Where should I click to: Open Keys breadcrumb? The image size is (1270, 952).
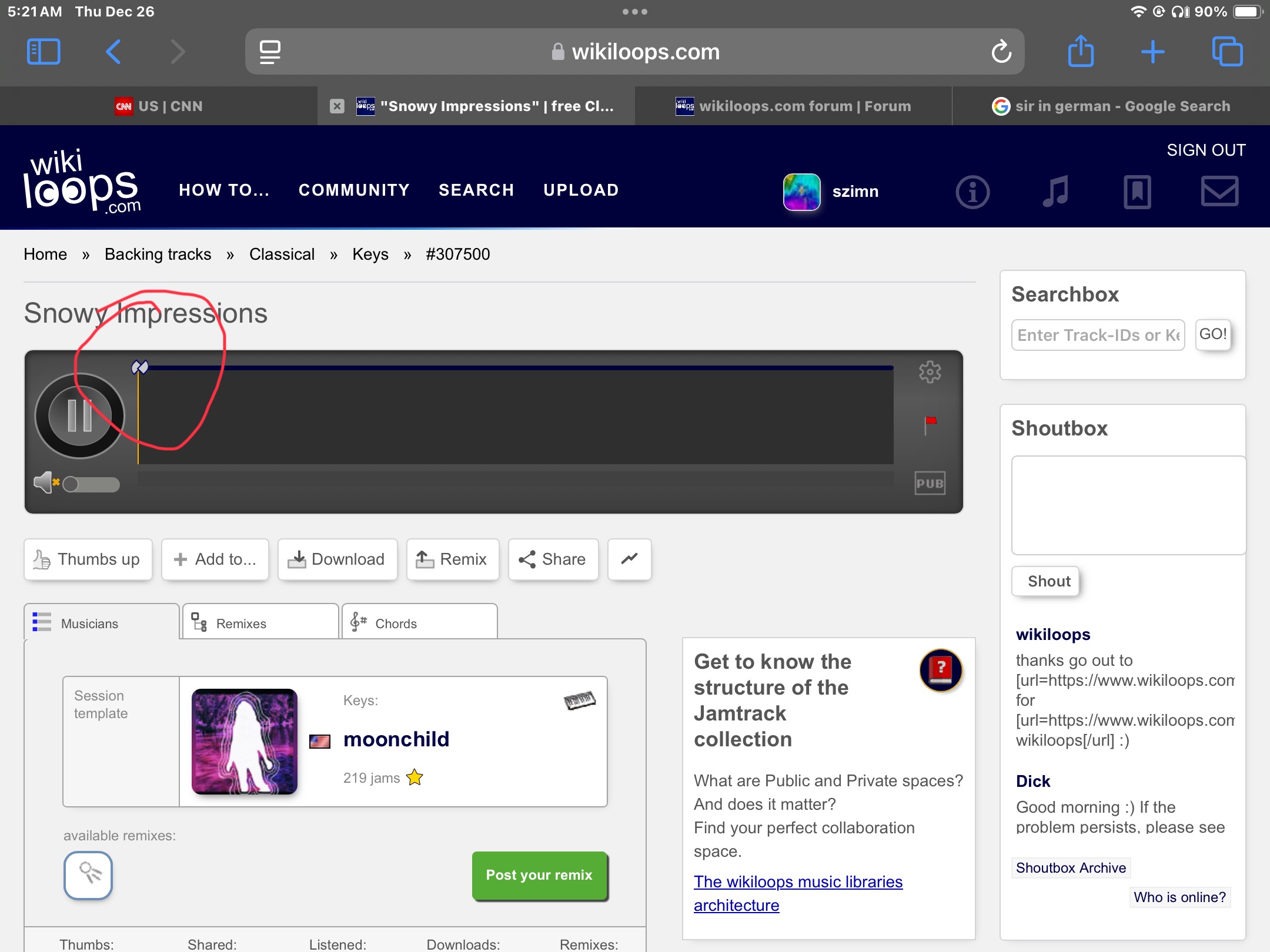[x=370, y=254]
